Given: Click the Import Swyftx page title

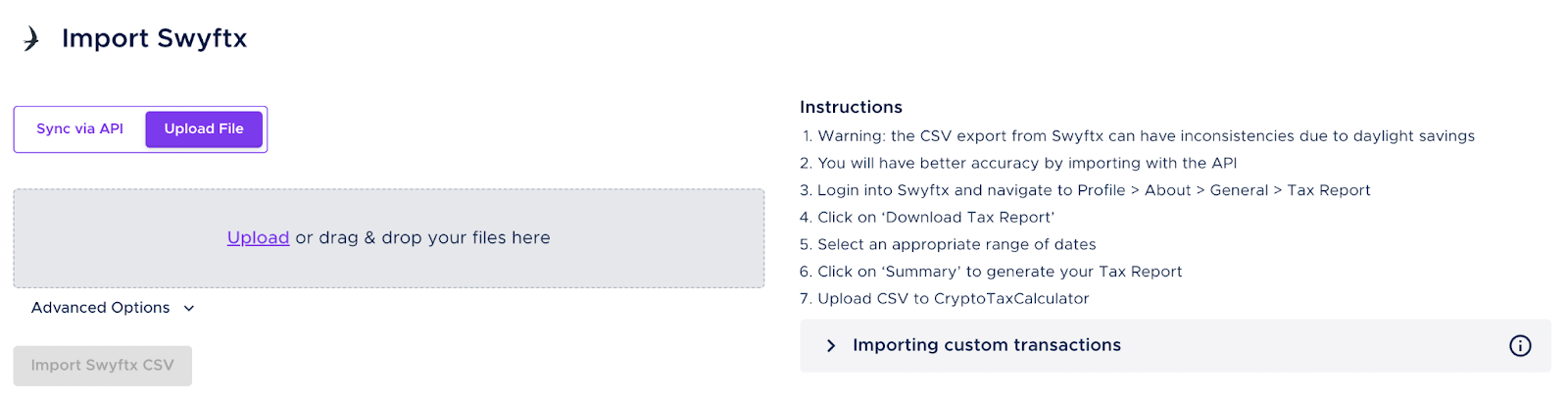Looking at the screenshot, I should pyautogui.click(x=154, y=38).
